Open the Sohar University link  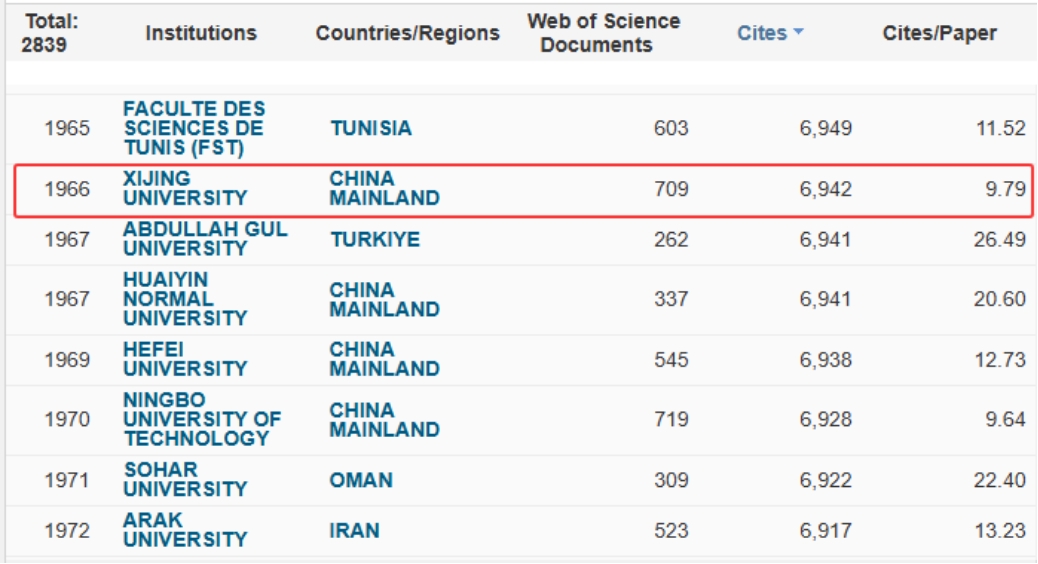[184, 479]
